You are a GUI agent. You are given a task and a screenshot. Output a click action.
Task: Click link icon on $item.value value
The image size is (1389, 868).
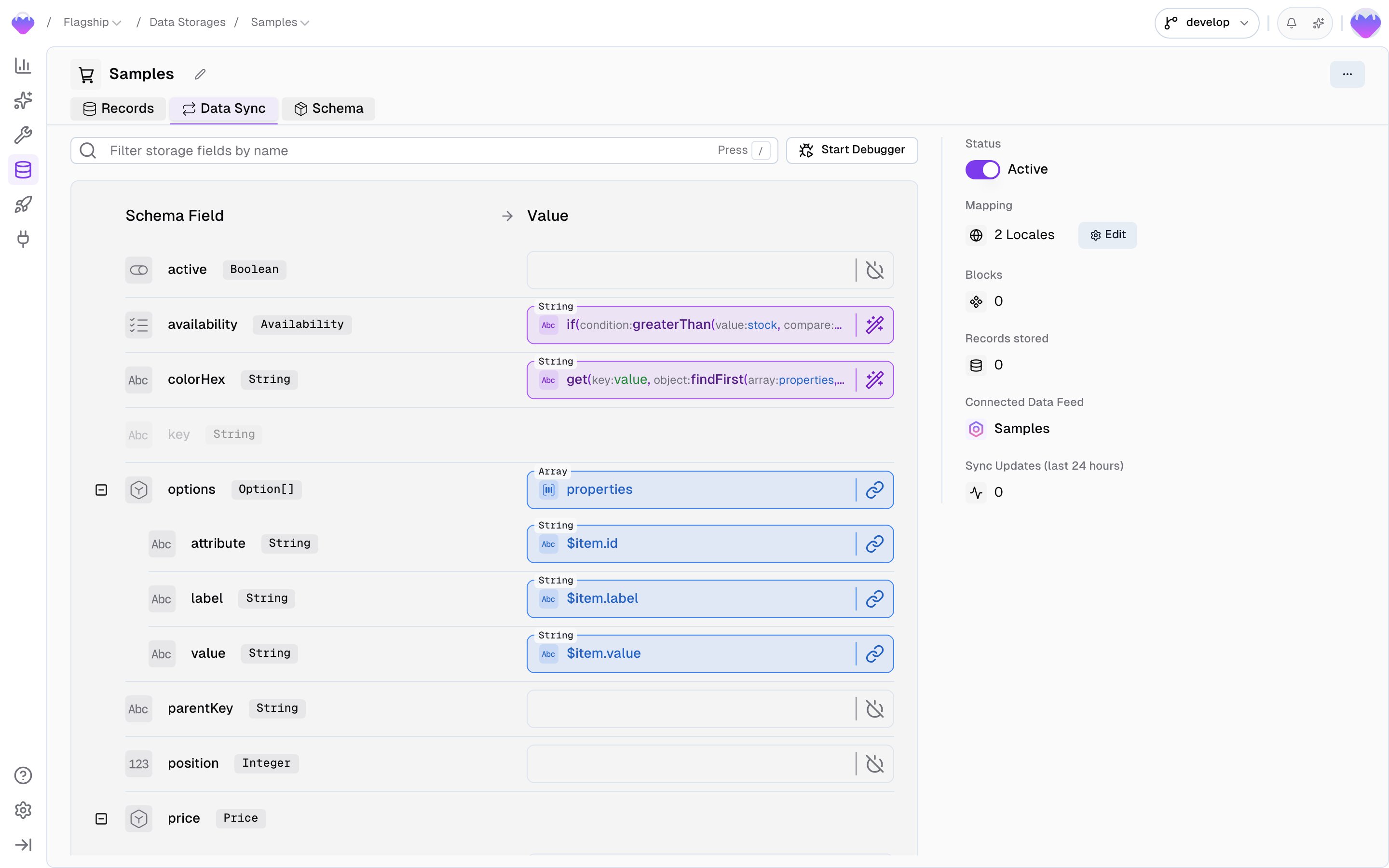click(875, 654)
